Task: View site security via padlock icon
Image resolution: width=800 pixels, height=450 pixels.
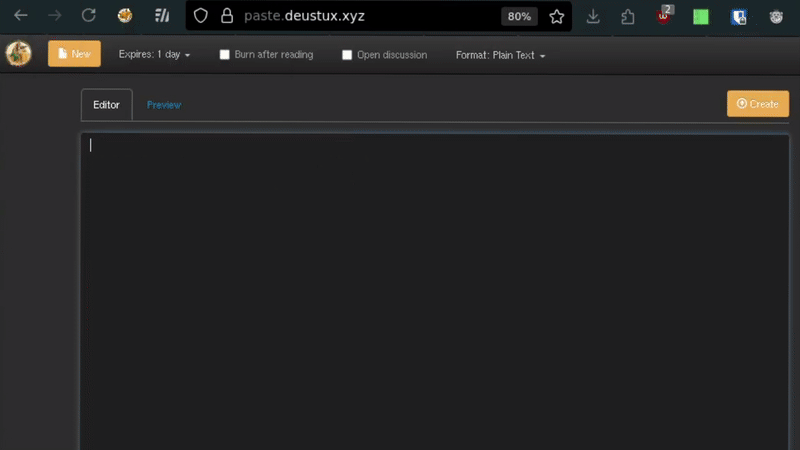Action: click(227, 16)
